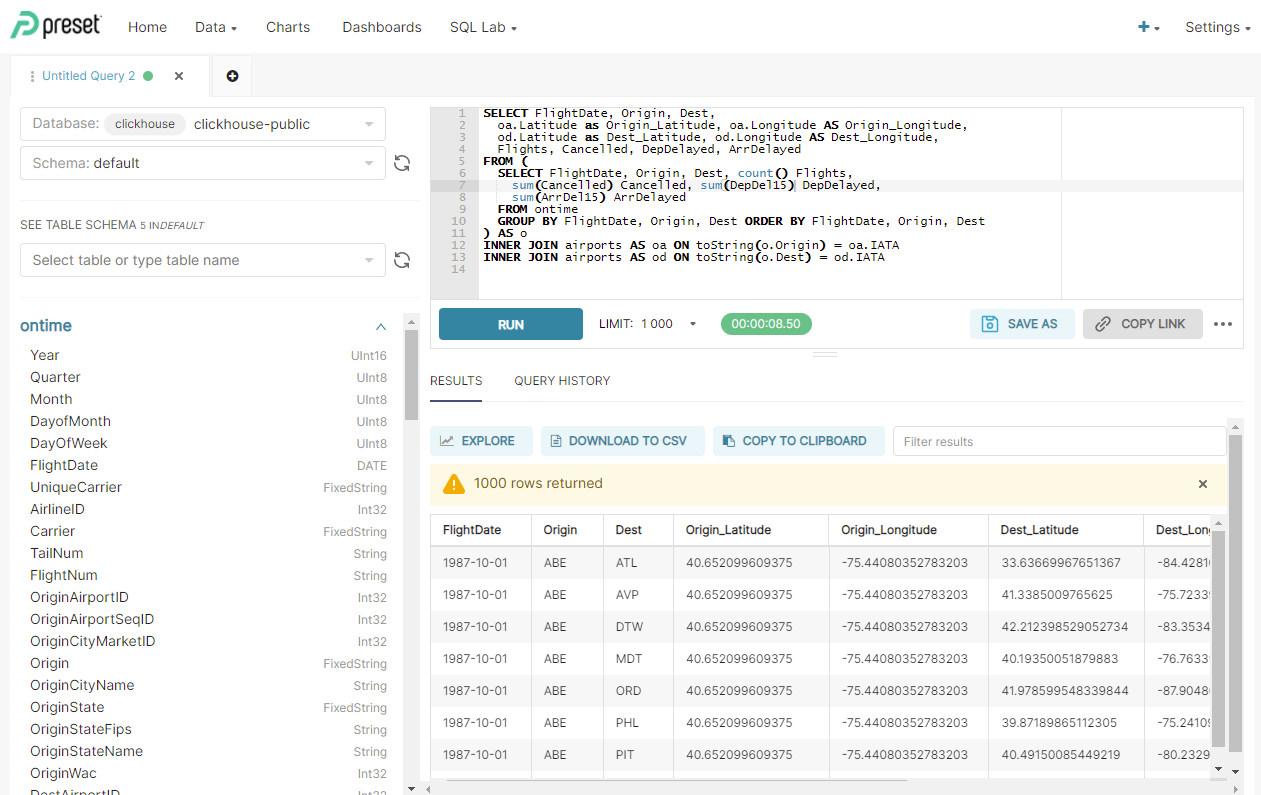Click the refresh icon next to the Schema selector

(x=402, y=163)
